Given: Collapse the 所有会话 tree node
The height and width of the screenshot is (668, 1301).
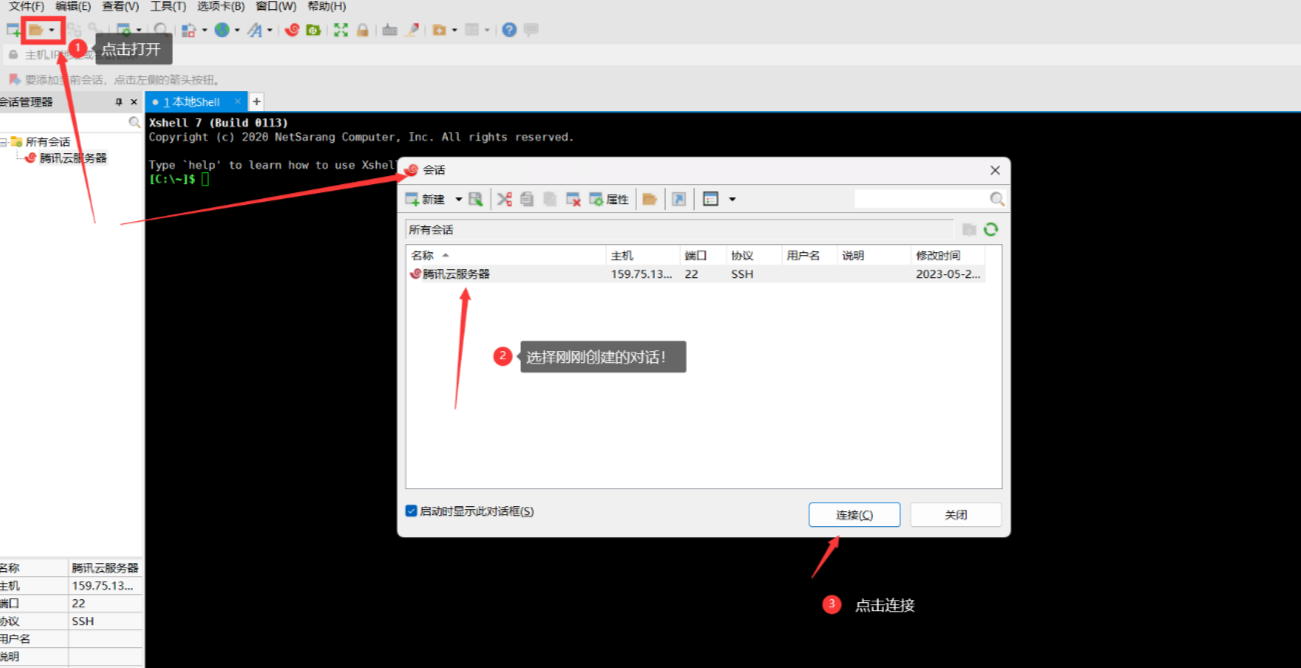Looking at the screenshot, I should click(4, 142).
